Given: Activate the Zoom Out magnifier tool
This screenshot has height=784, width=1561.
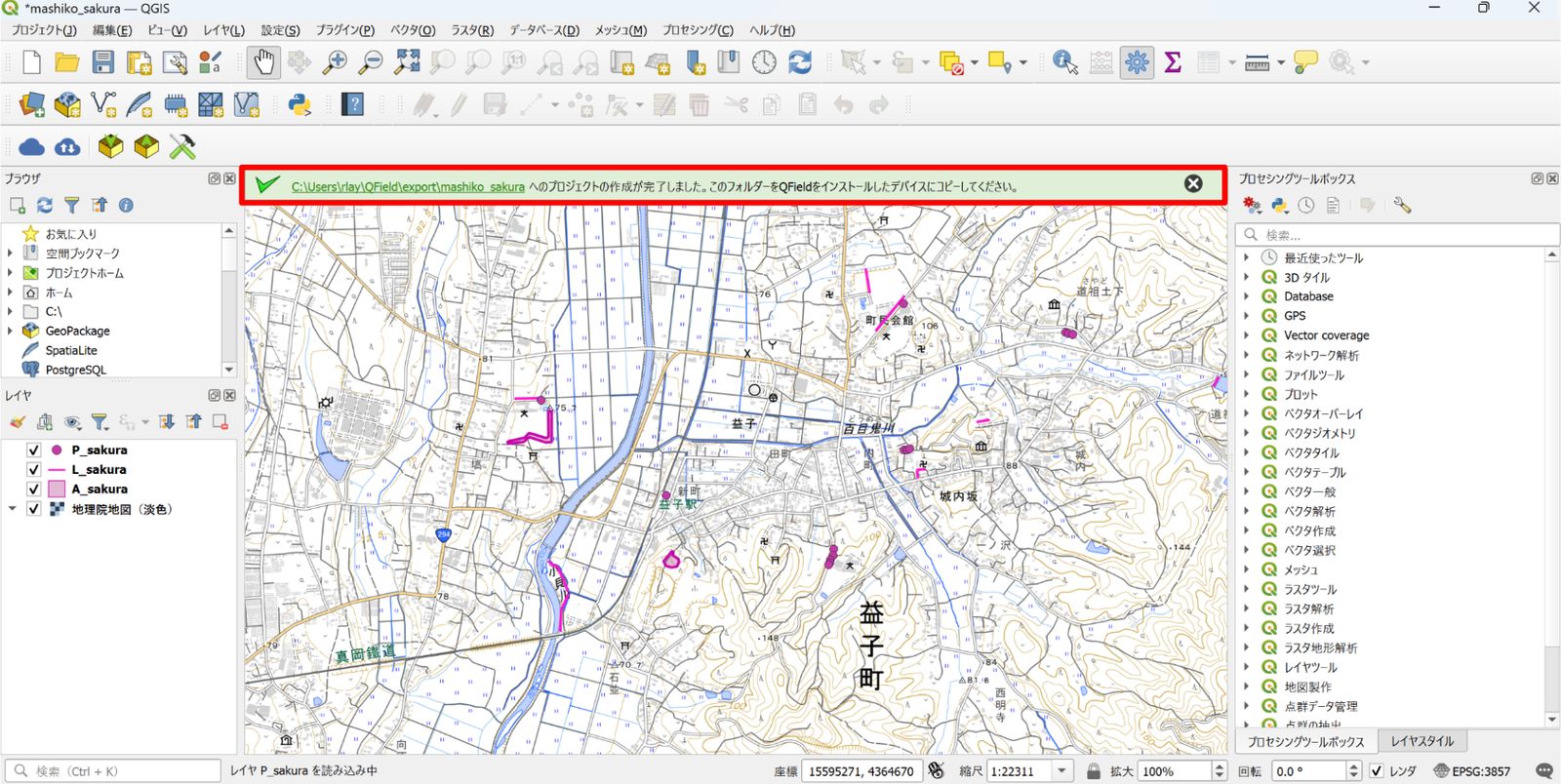Looking at the screenshot, I should click(371, 62).
